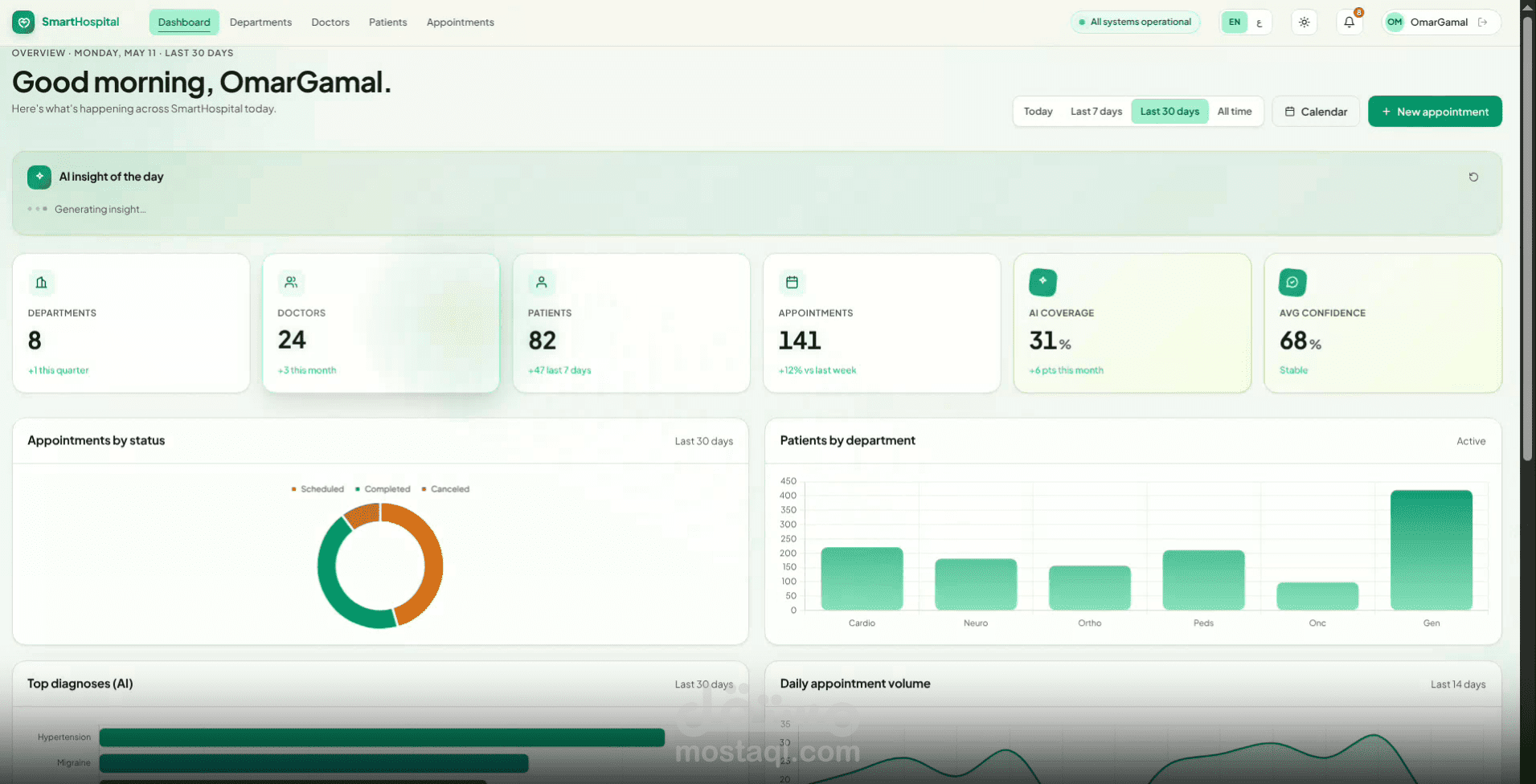Click the '+3 this month' text

(x=307, y=370)
